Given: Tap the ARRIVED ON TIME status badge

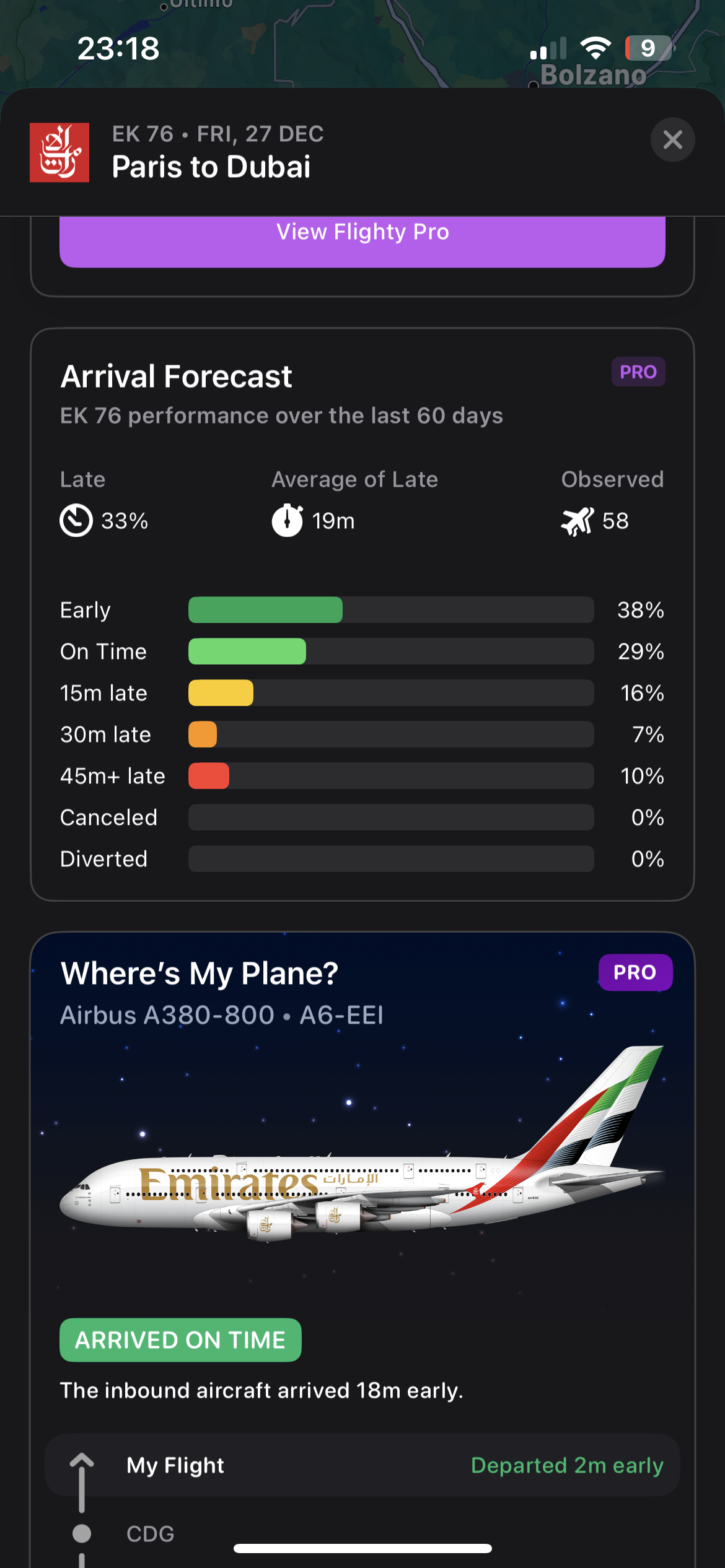Looking at the screenshot, I should (180, 1340).
